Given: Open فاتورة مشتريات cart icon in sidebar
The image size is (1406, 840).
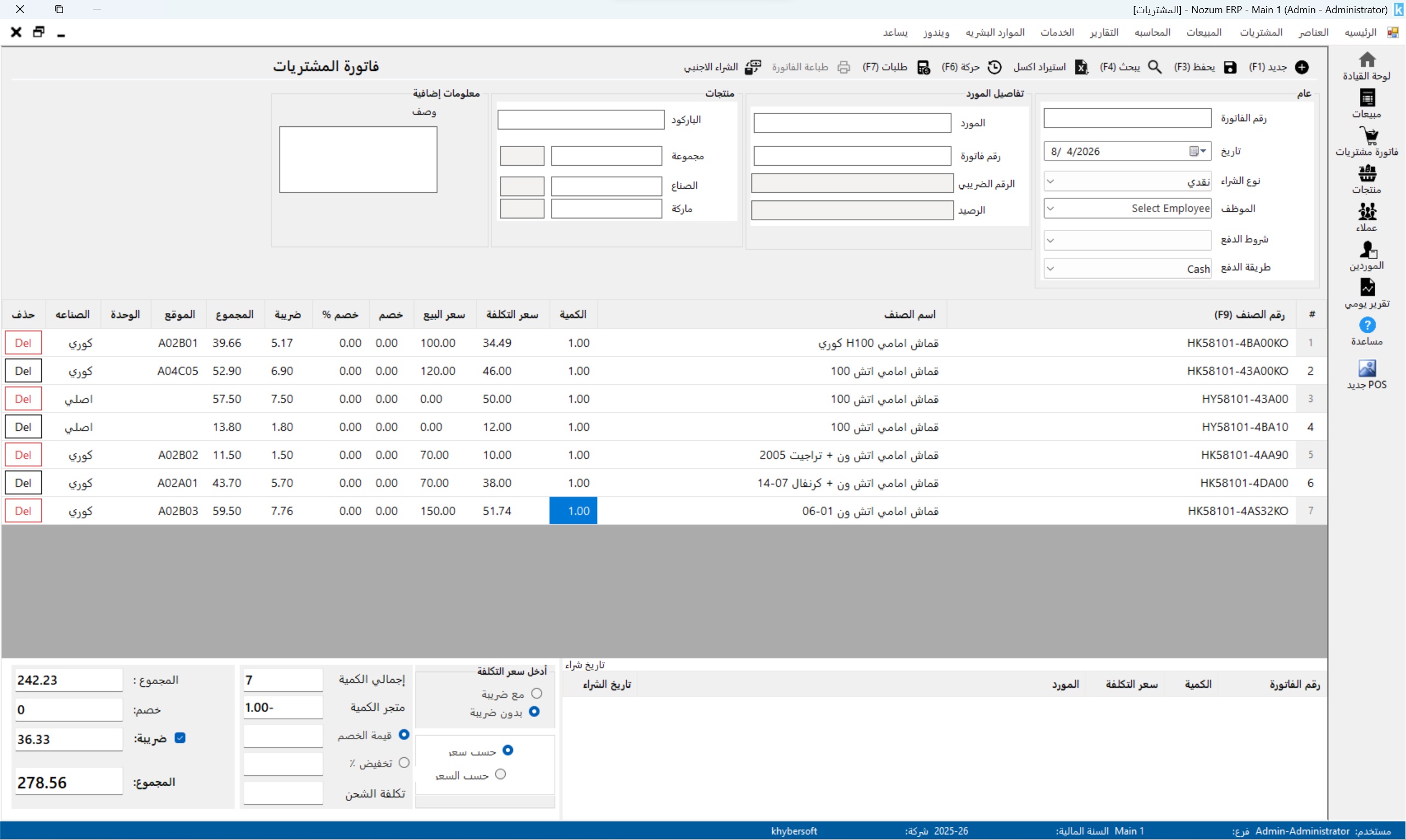Looking at the screenshot, I should [1368, 136].
